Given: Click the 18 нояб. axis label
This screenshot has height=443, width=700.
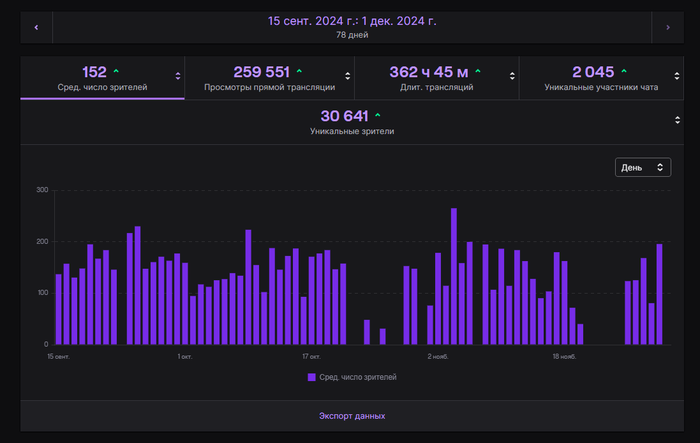Looking at the screenshot, I should coord(564,356).
